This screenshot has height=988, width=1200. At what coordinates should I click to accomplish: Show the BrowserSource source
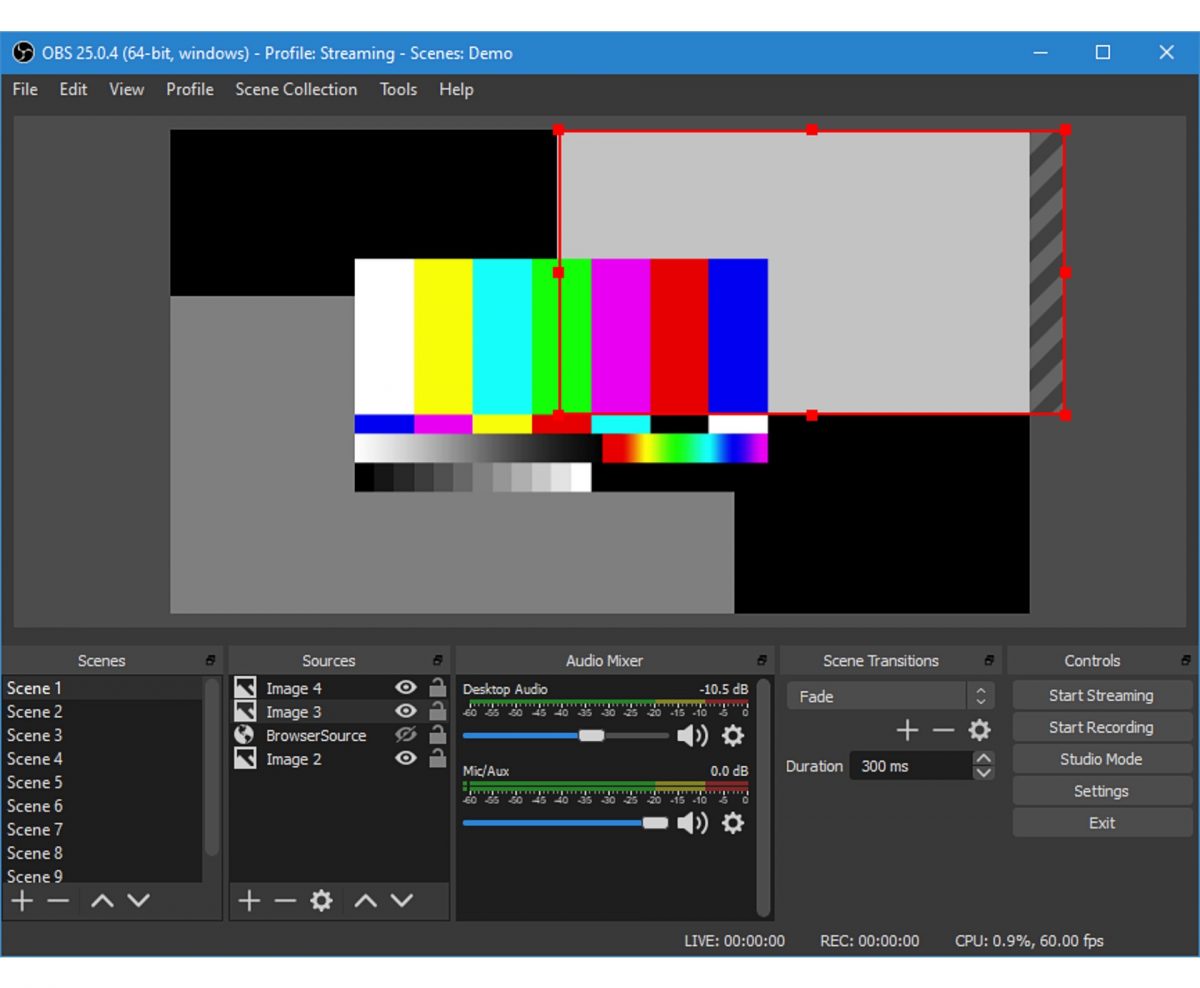(405, 735)
